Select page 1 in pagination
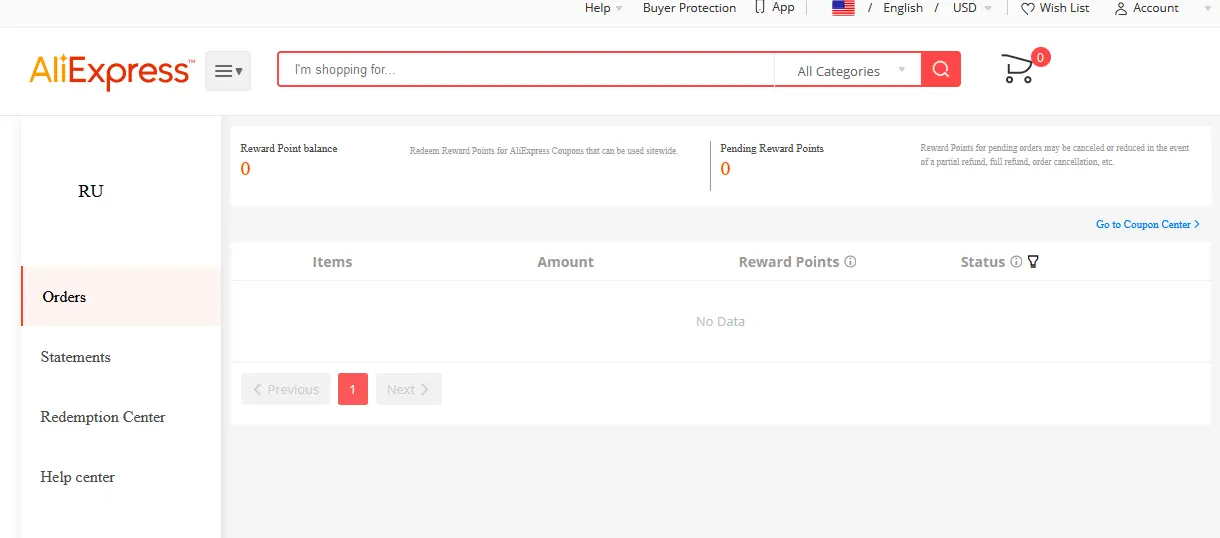1220x538 pixels. 353,389
